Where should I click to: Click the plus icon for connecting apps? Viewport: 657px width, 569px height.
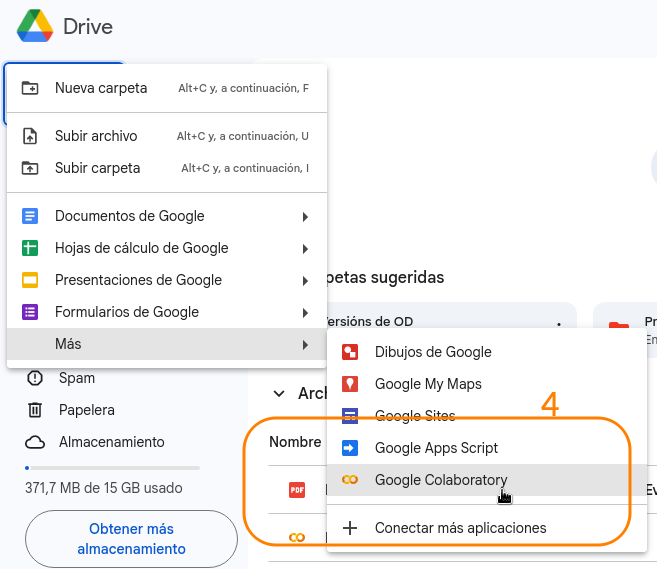tap(350, 528)
